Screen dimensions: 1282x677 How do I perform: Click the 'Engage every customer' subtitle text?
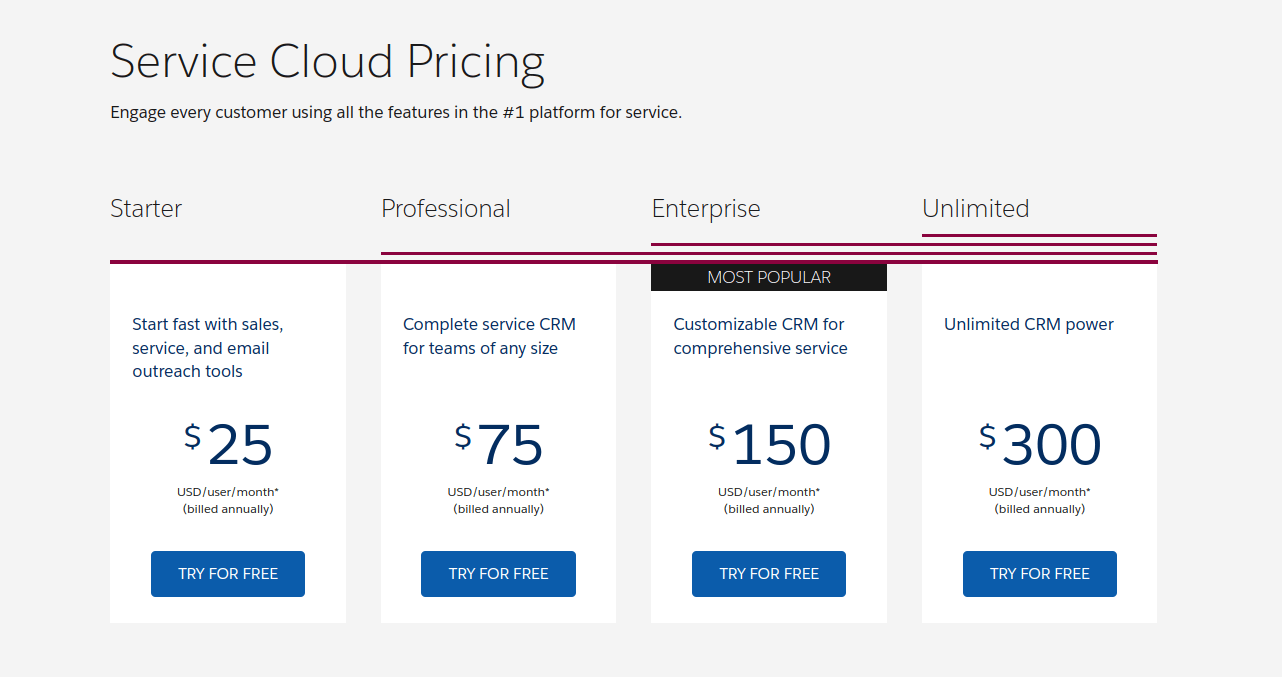[x=396, y=112]
